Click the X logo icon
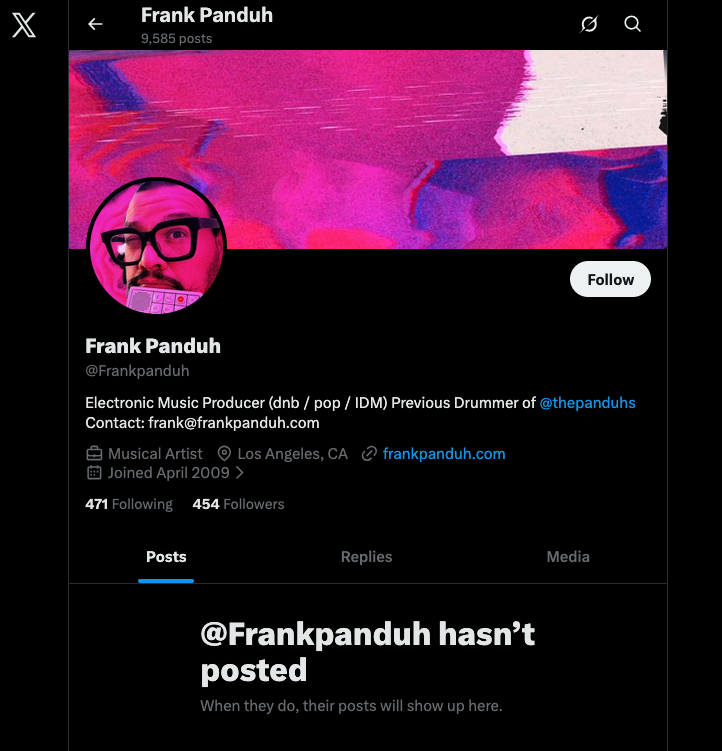 (24, 25)
